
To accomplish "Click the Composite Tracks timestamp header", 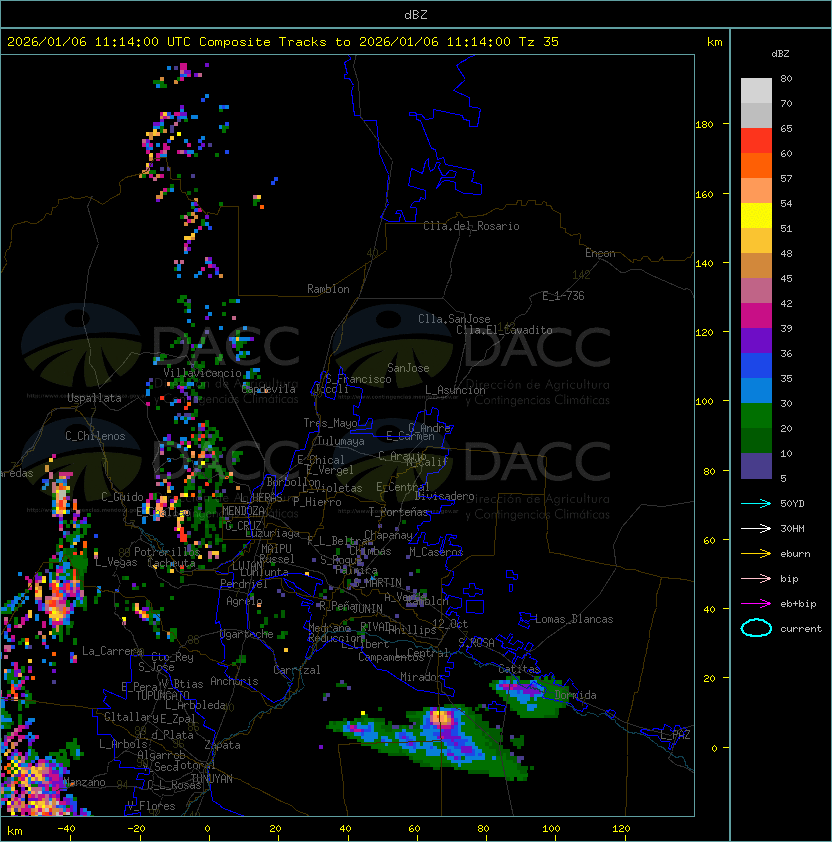I will [283, 41].
